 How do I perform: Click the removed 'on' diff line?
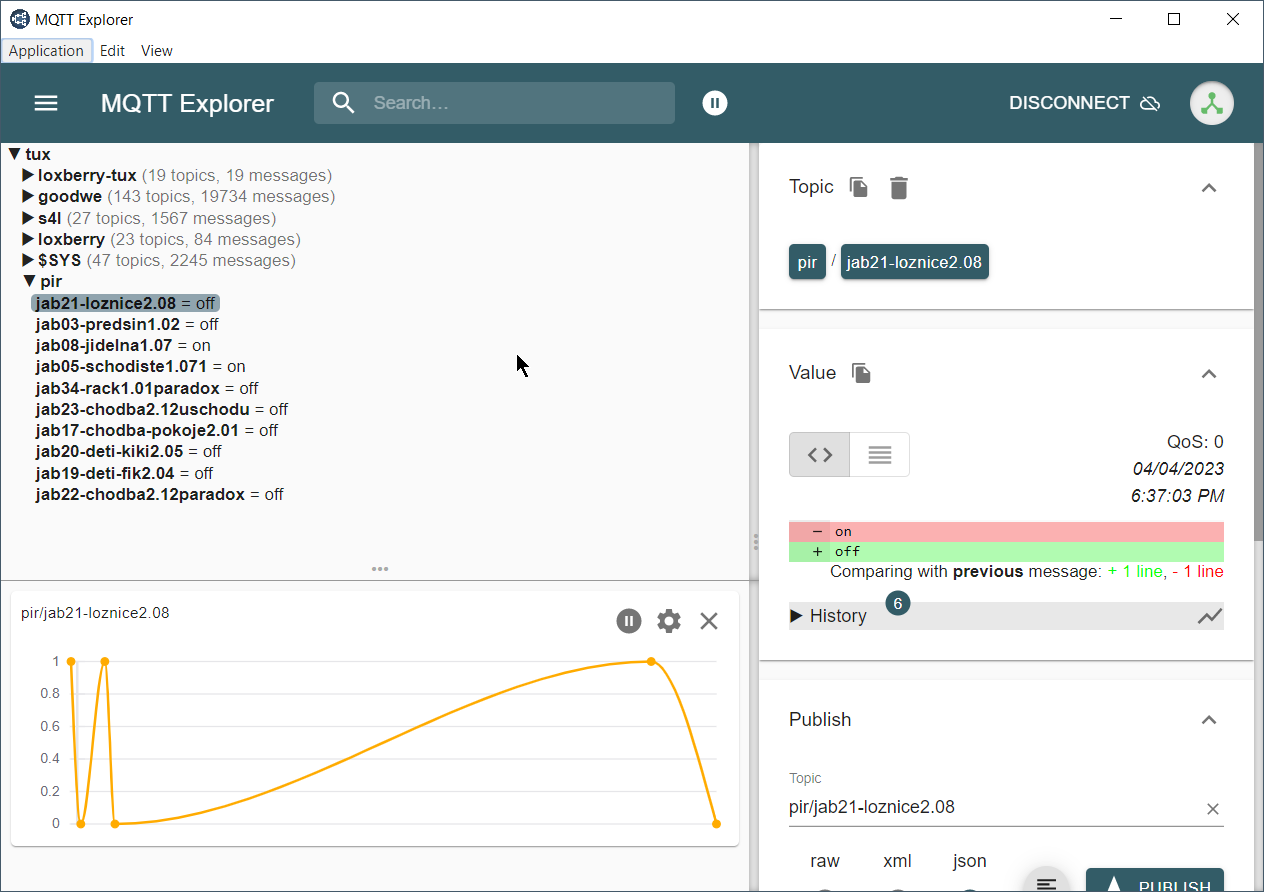1006,532
